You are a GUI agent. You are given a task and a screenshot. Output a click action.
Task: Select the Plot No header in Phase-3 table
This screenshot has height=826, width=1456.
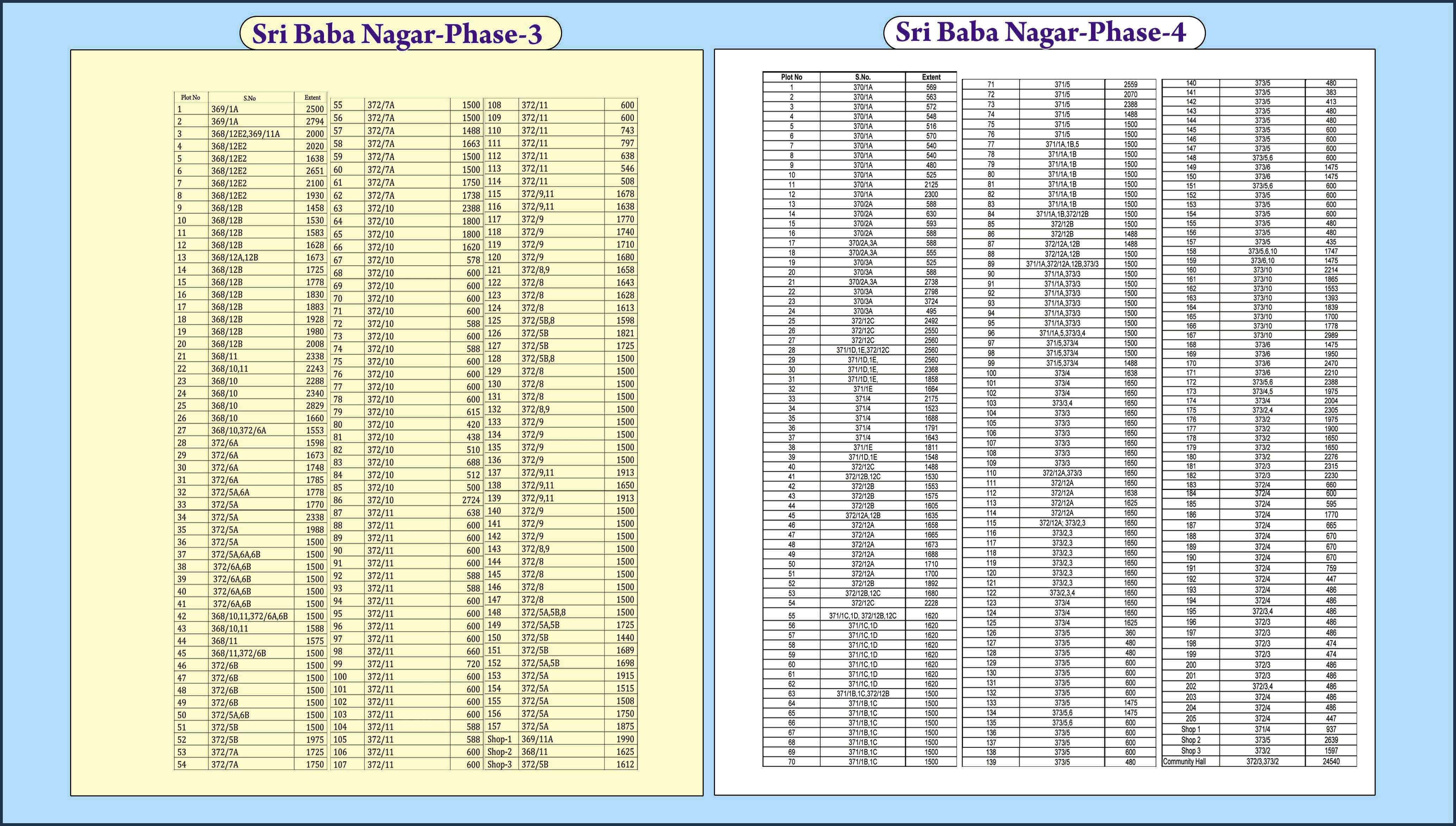tap(191, 98)
